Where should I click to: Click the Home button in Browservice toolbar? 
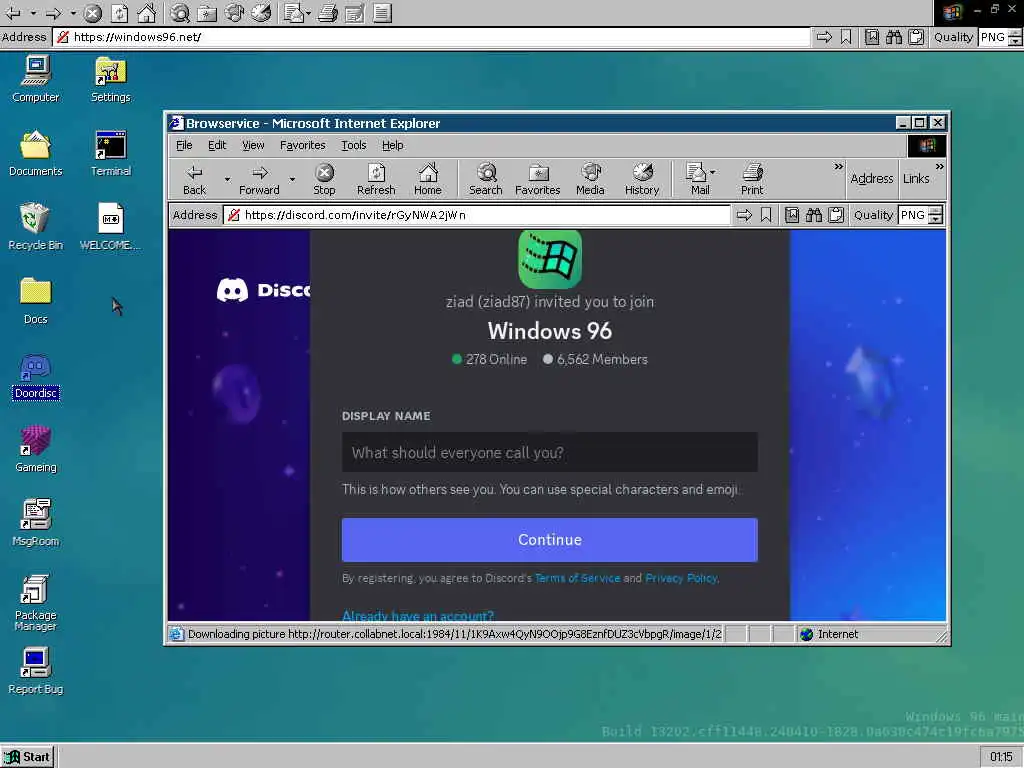(x=428, y=179)
